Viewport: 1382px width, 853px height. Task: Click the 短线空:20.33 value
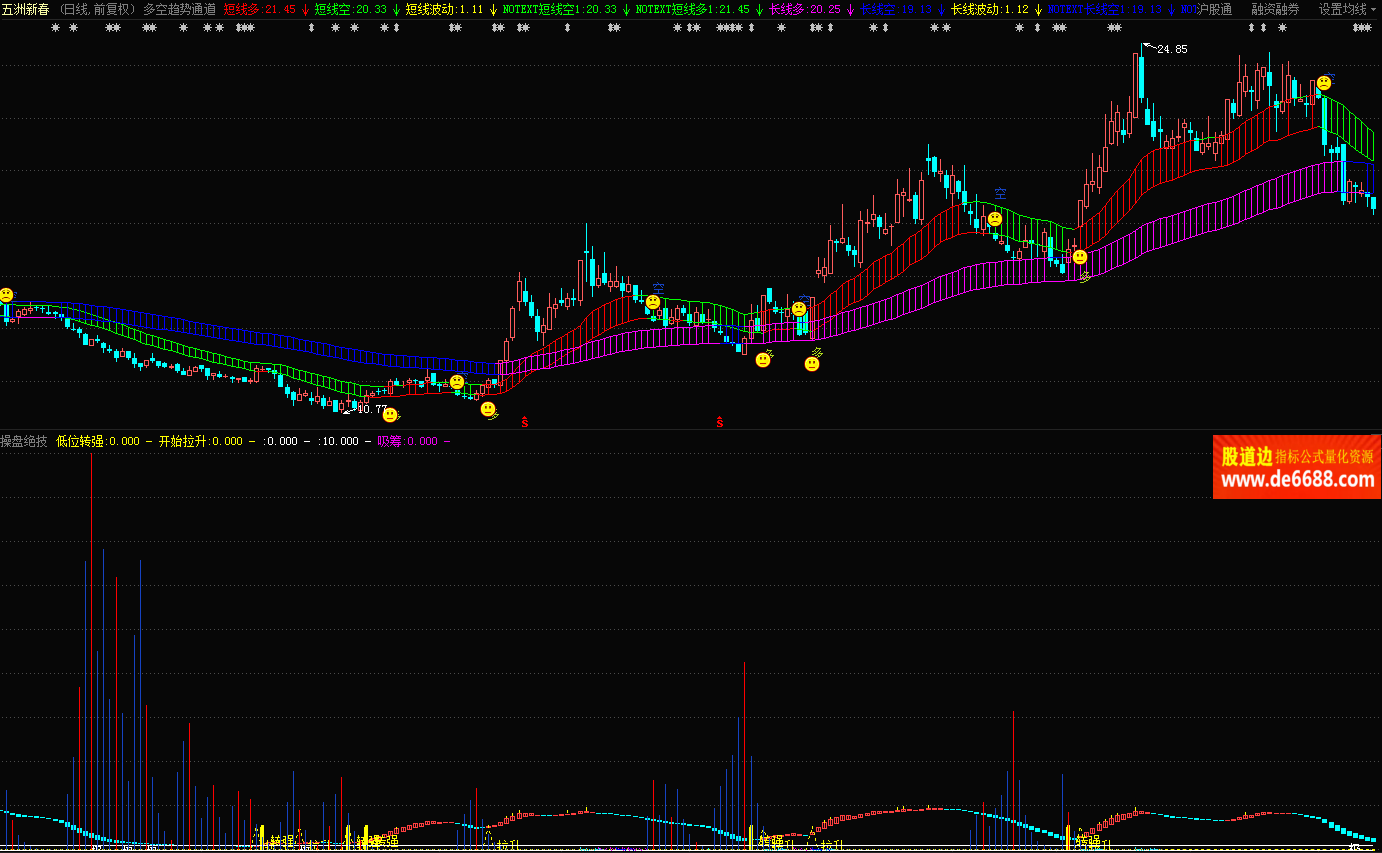tap(351, 9)
